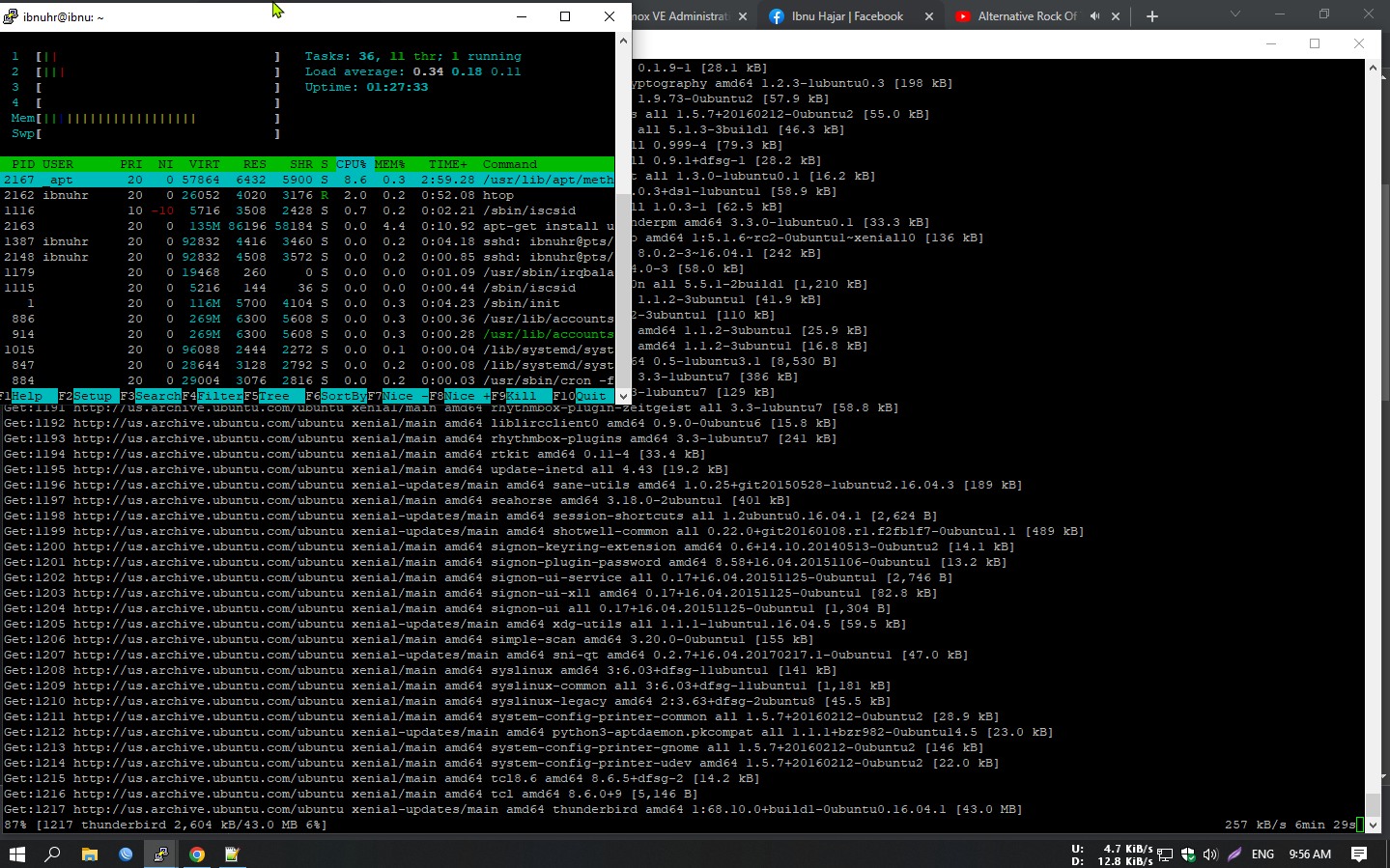Open File Explorer from the taskbar
Image resolution: width=1390 pixels, height=868 pixels.
pos(89,854)
